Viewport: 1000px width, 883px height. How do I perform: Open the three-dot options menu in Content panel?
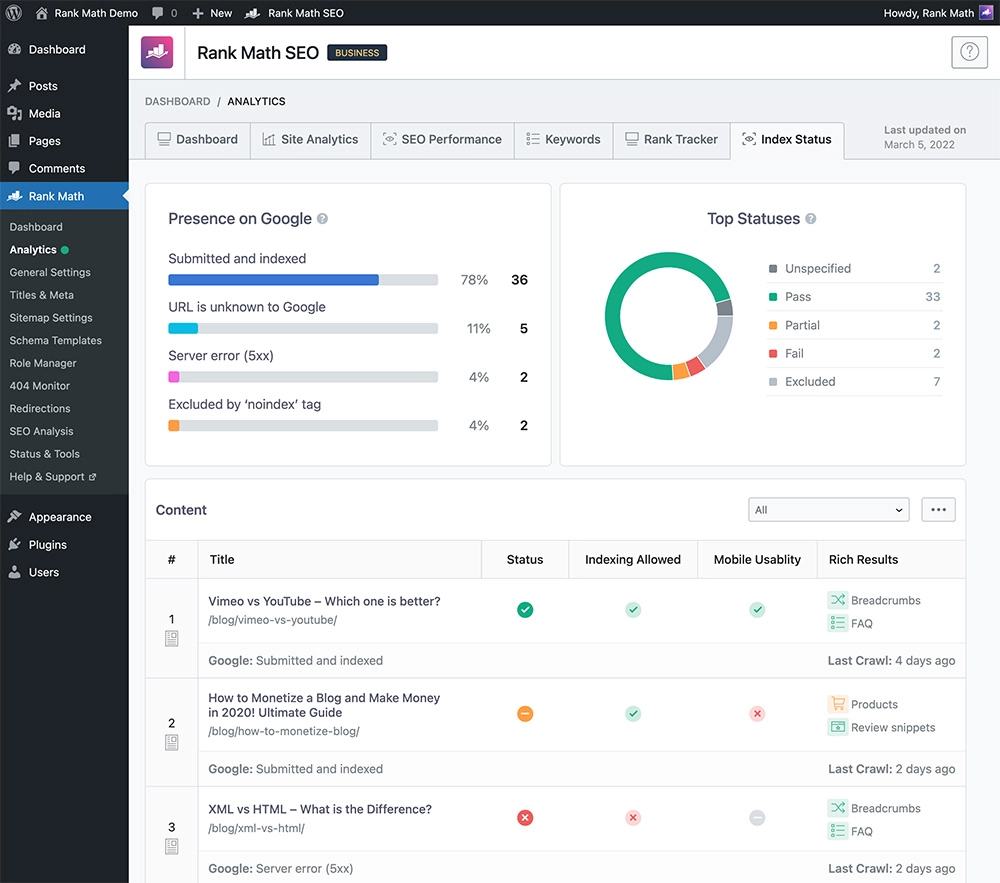coord(938,509)
